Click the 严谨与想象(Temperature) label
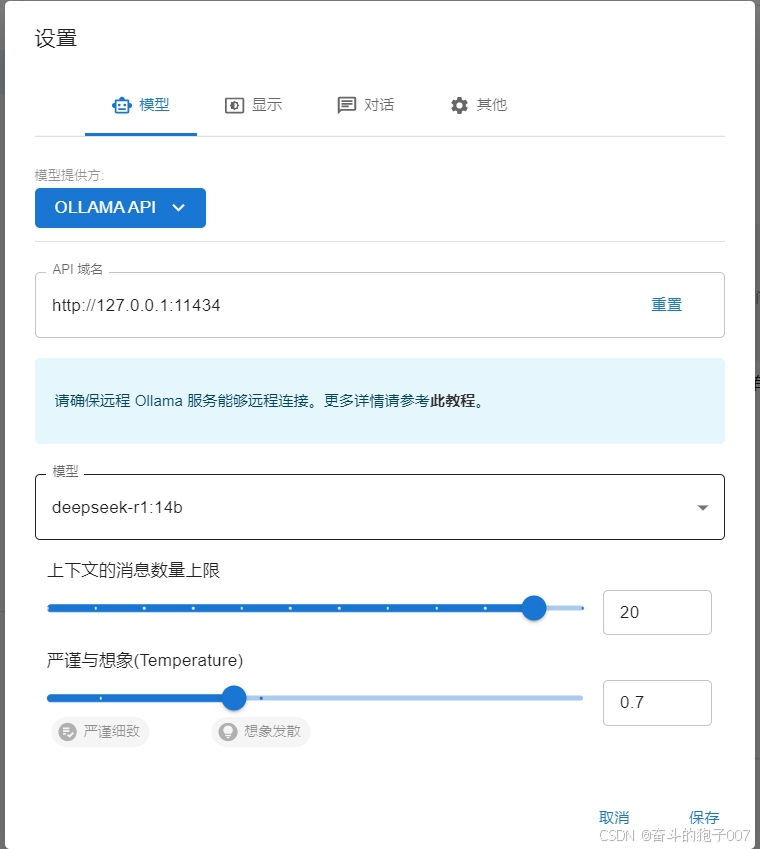This screenshot has width=760, height=849. (145, 661)
